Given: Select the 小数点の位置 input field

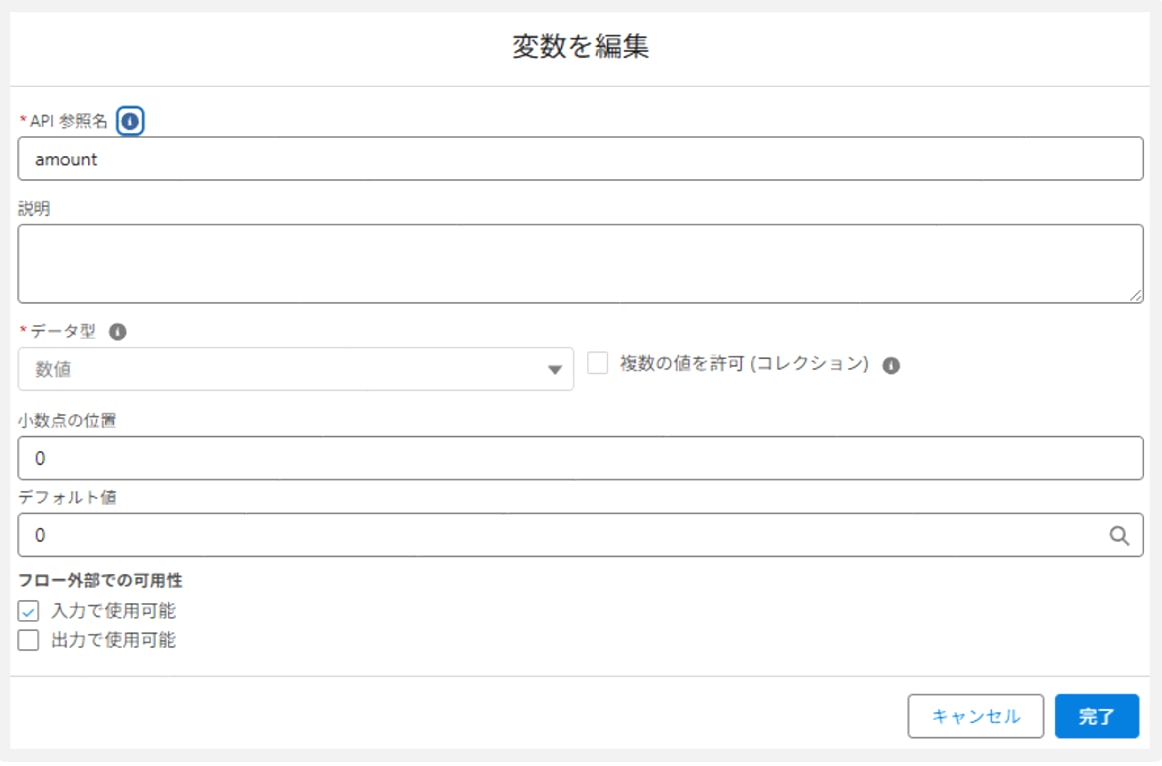Looking at the screenshot, I should click(580, 458).
